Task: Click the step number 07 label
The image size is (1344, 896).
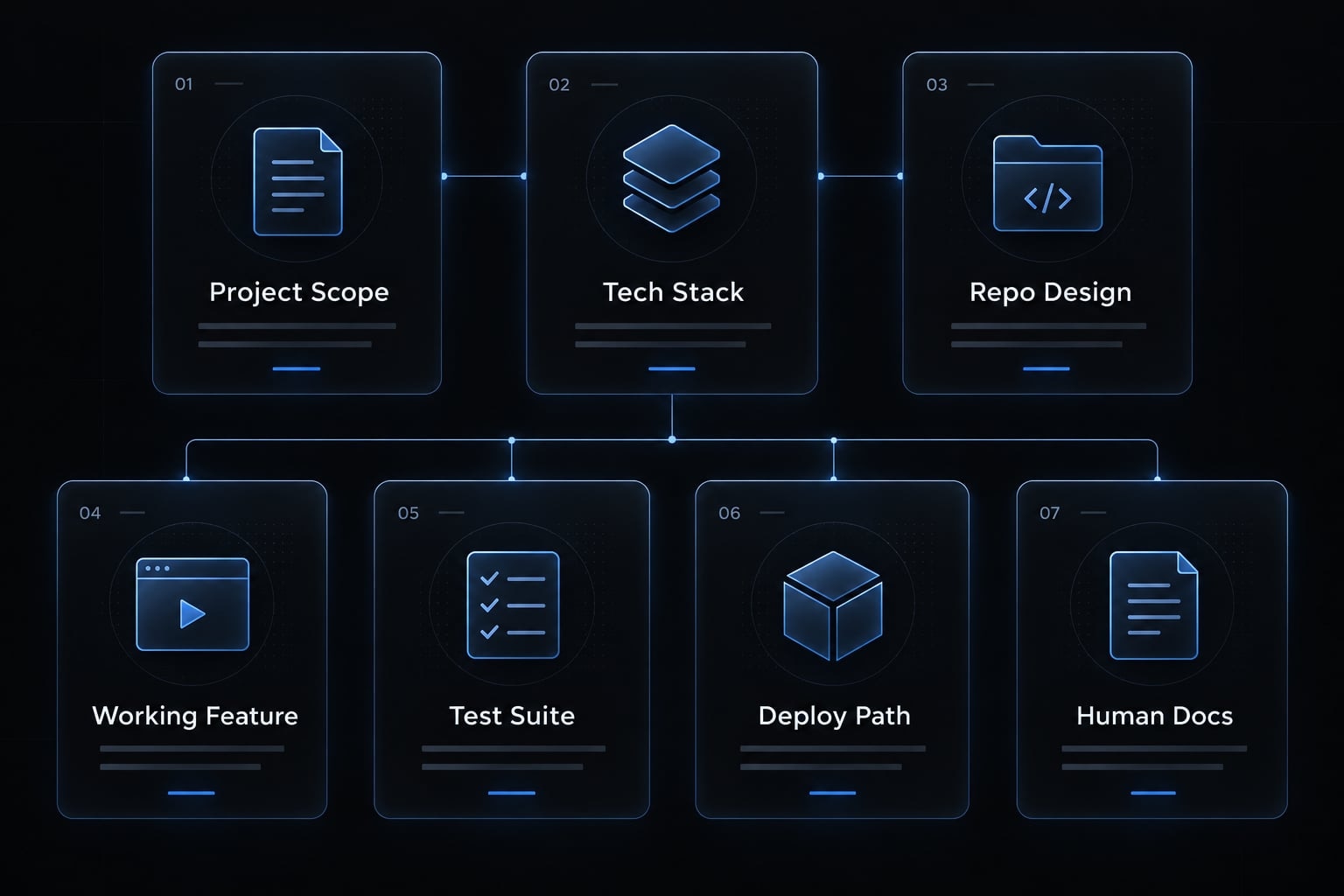Action: tap(1050, 513)
